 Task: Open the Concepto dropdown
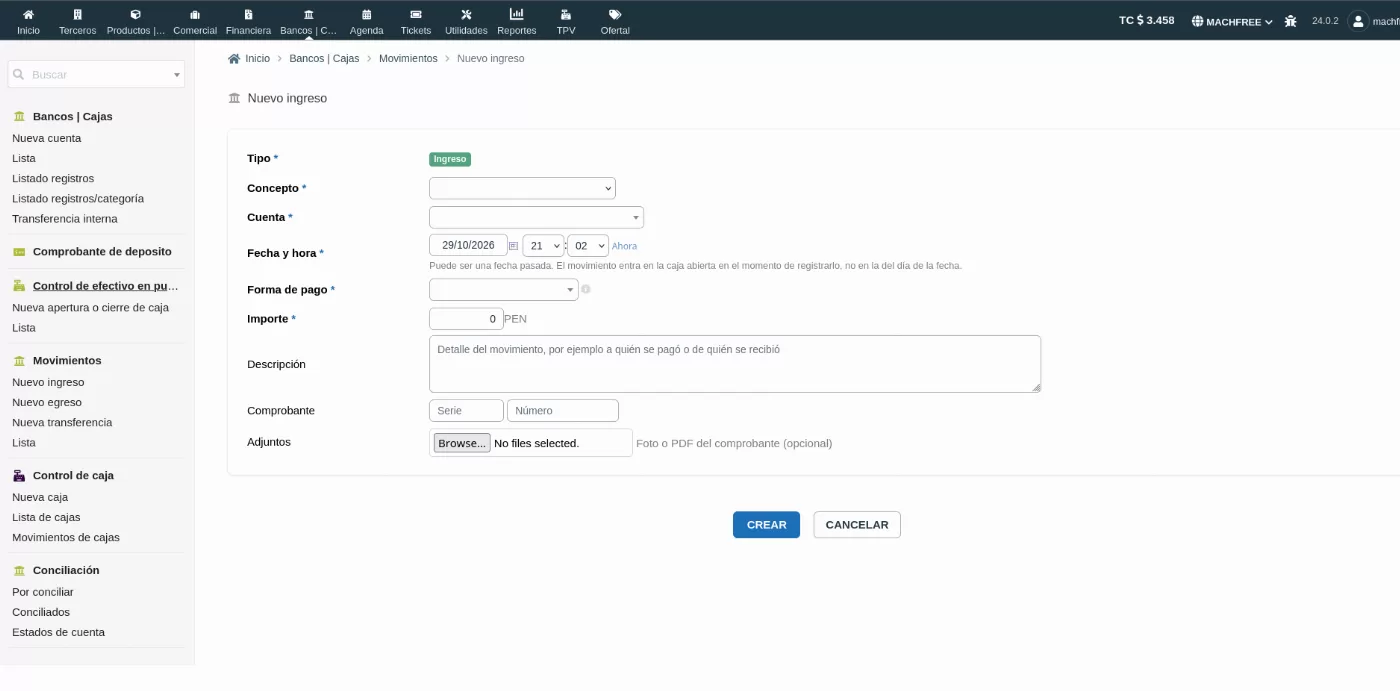point(522,188)
